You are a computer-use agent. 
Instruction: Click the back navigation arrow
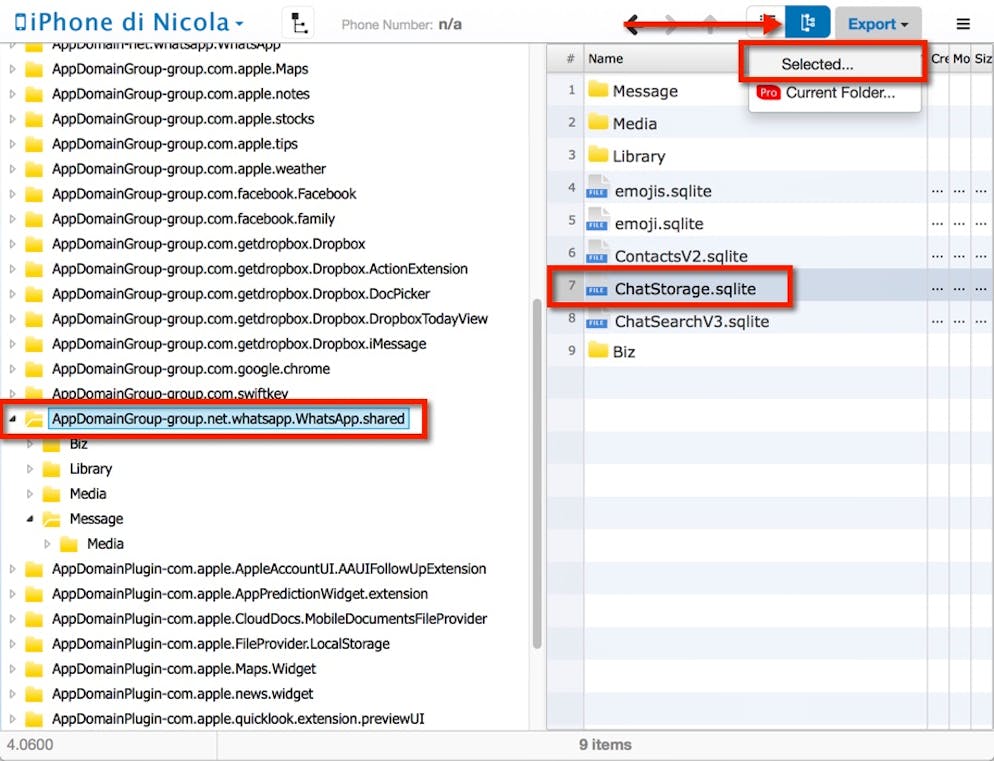(x=632, y=25)
